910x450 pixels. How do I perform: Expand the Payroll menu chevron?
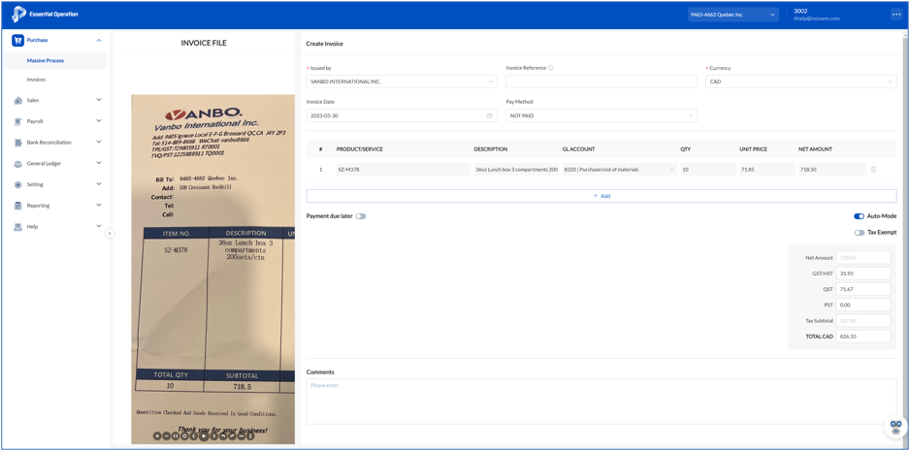click(x=99, y=121)
